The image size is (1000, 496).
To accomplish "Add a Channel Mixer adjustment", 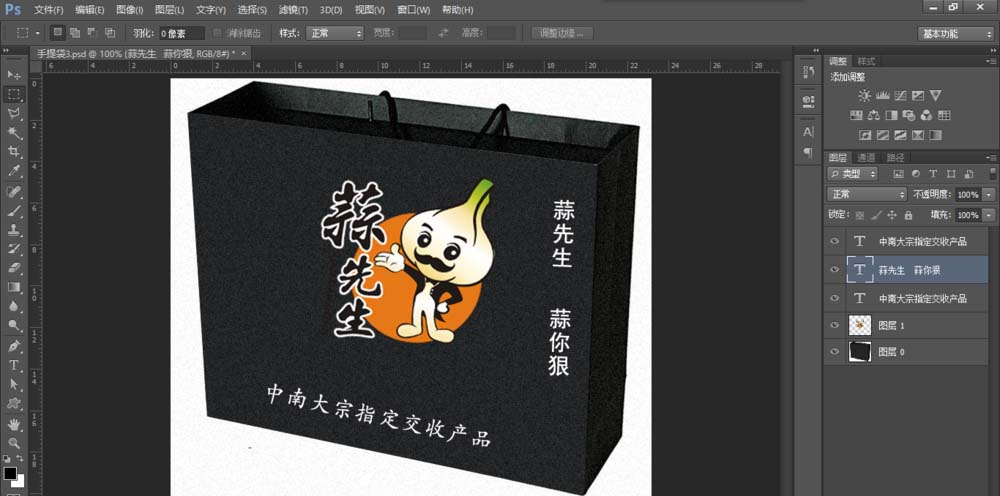I will pyautogui.click(x=927, y=115).
